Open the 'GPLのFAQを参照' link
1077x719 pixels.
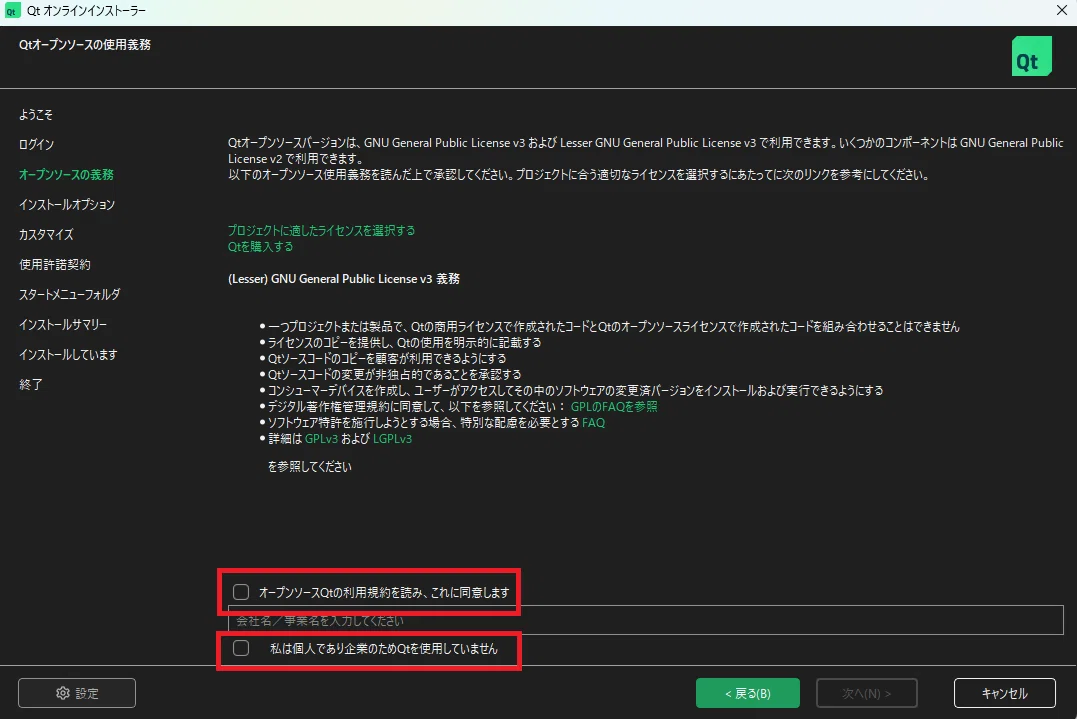point(614,407)
